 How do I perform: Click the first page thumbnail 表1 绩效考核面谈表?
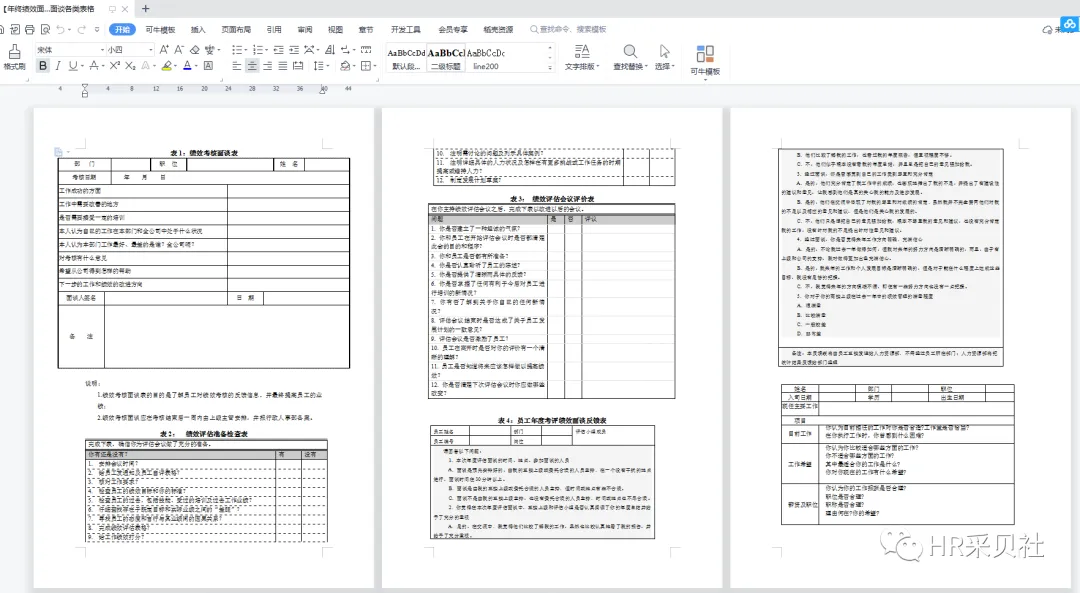204,347
